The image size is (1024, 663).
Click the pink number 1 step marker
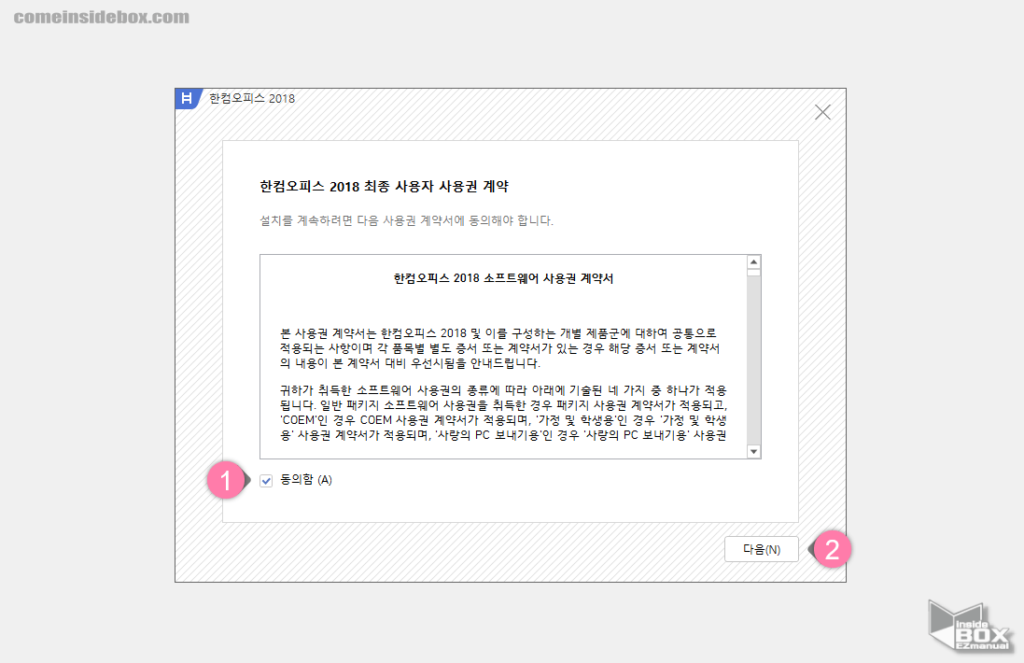point(225,480)
